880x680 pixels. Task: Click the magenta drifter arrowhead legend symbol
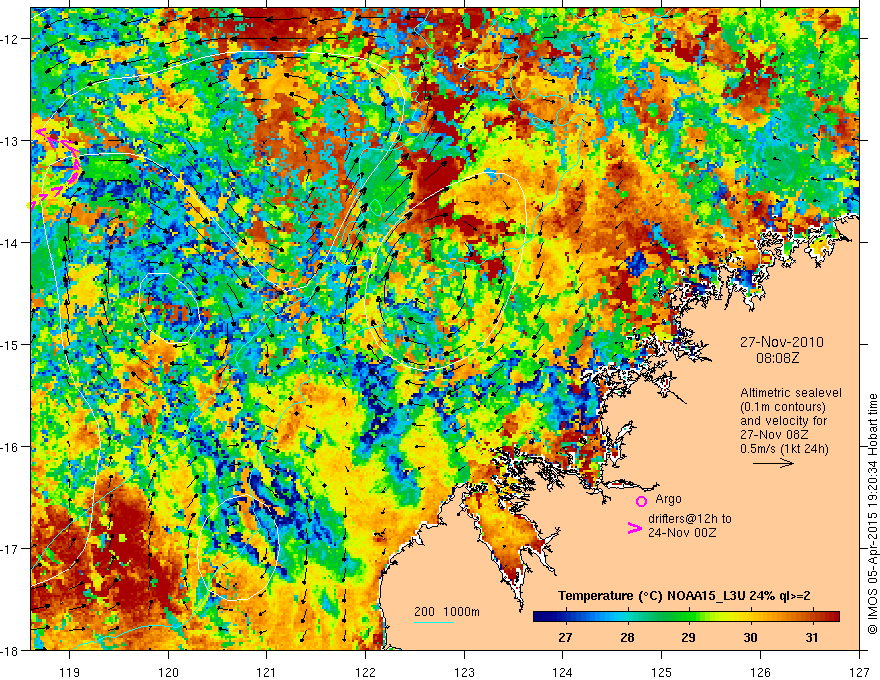click(634, 528)
